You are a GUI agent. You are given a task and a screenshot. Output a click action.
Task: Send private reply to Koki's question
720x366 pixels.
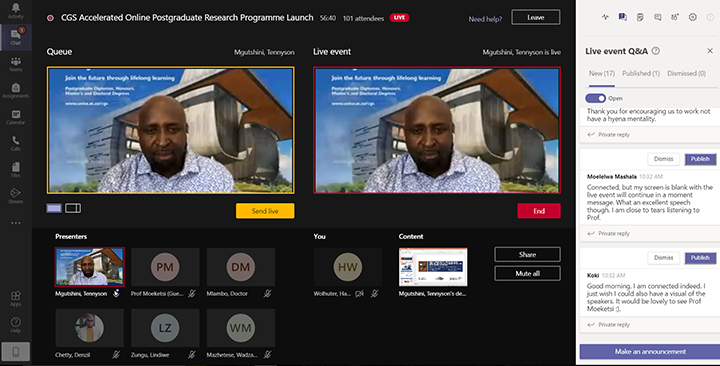(x=609, y=325)
